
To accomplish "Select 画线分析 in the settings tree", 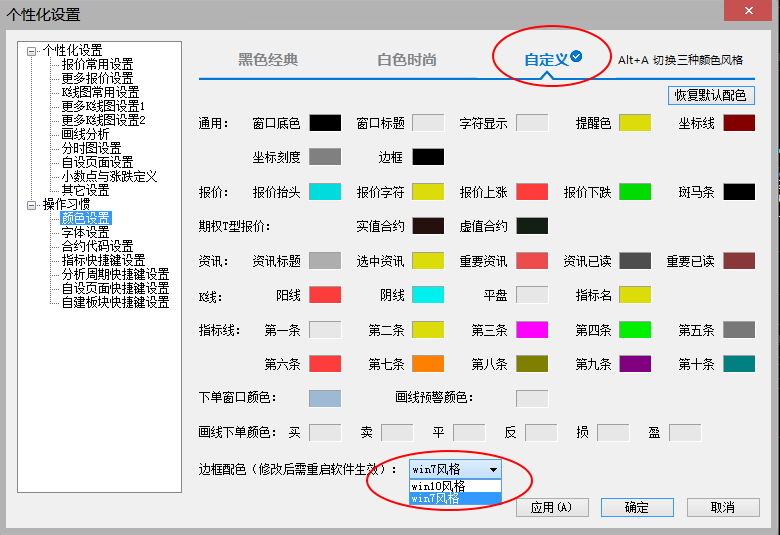I will pos(85,134).
